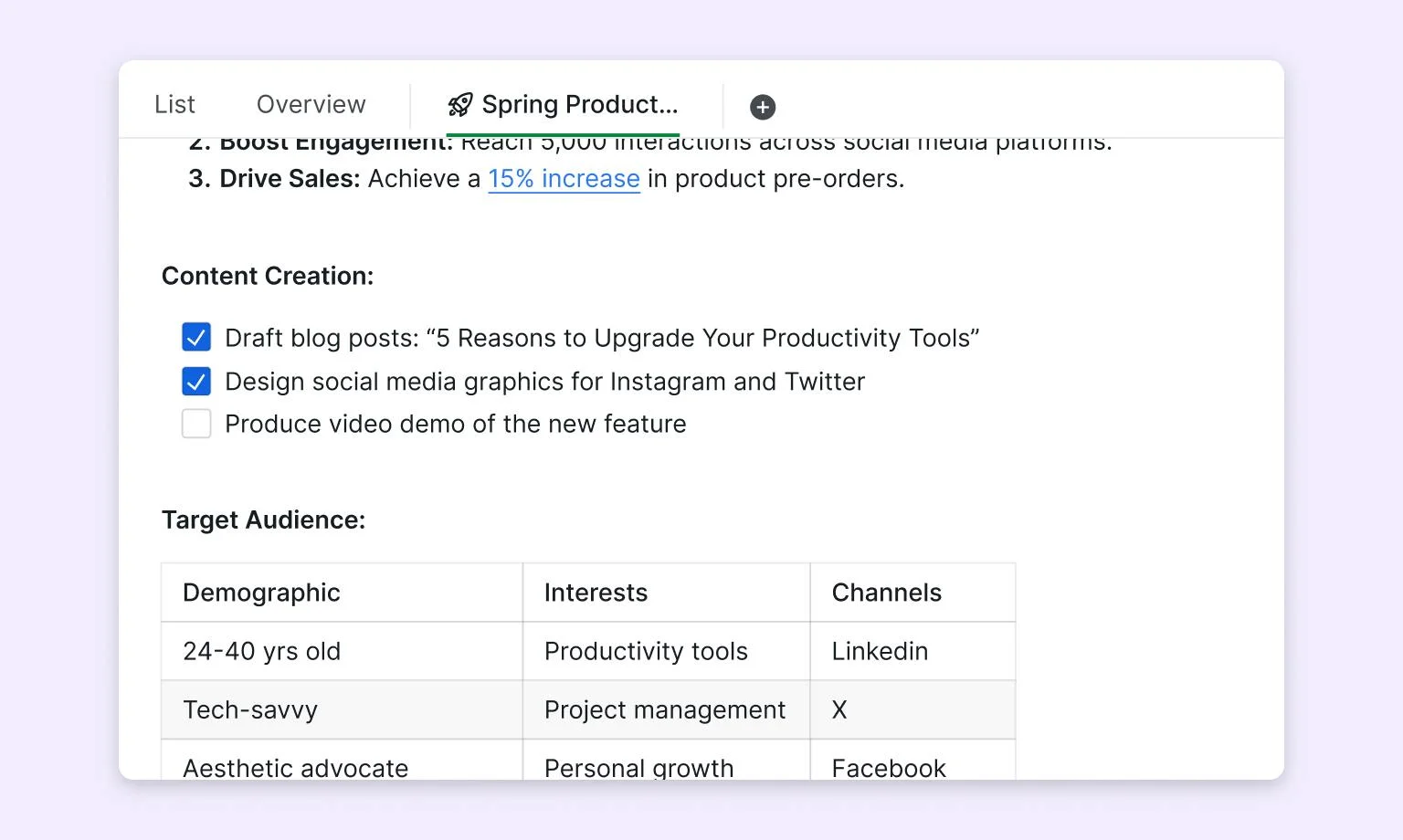The image size is (1403, 840).
Task: Select the Demographic column header cell
Action: pyautogui.click(x=342, y=593)
